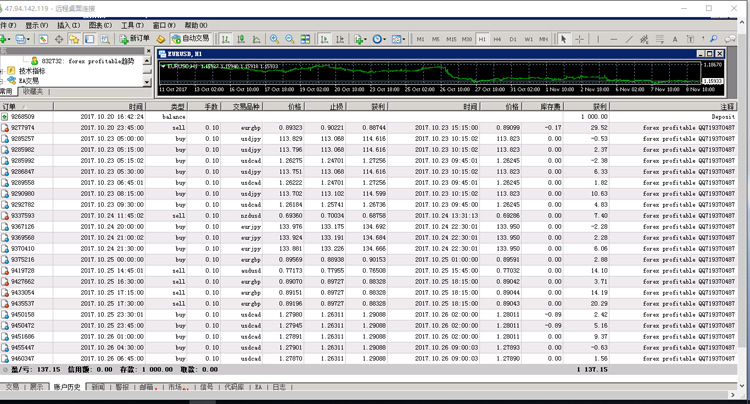Toggle the 自动交易 auto trading button

(x=191, y=39)
